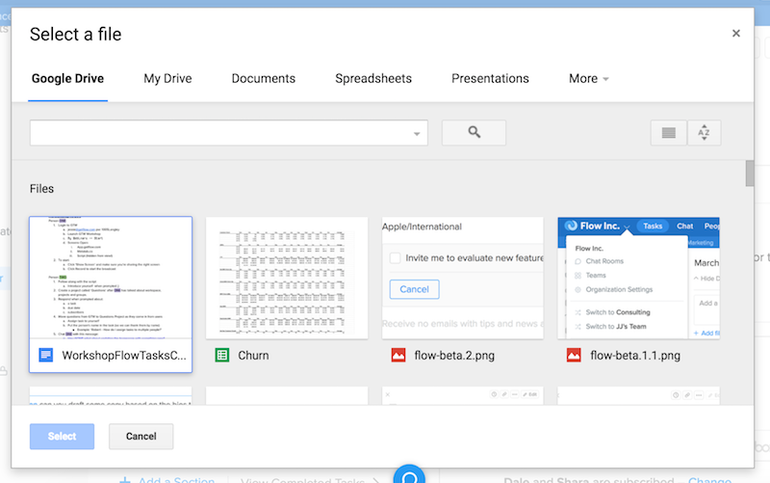Click Change link in background window
The height and width of the screenshot is (483, 770).
point(710,480)
